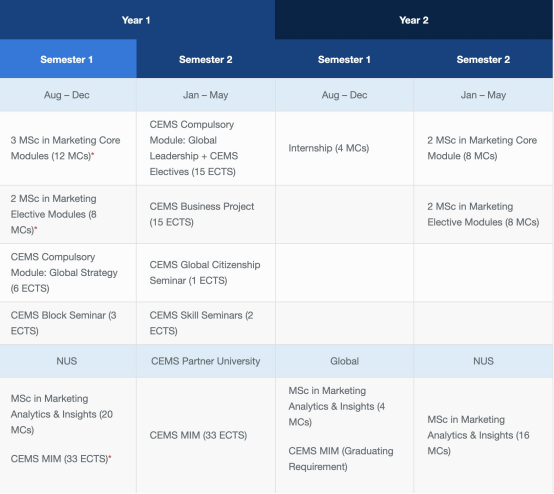The image size is (554, 494).
Task: Click CEMS Compulsory Module: Global Leadership cell
Action: (x=206, y=148)
